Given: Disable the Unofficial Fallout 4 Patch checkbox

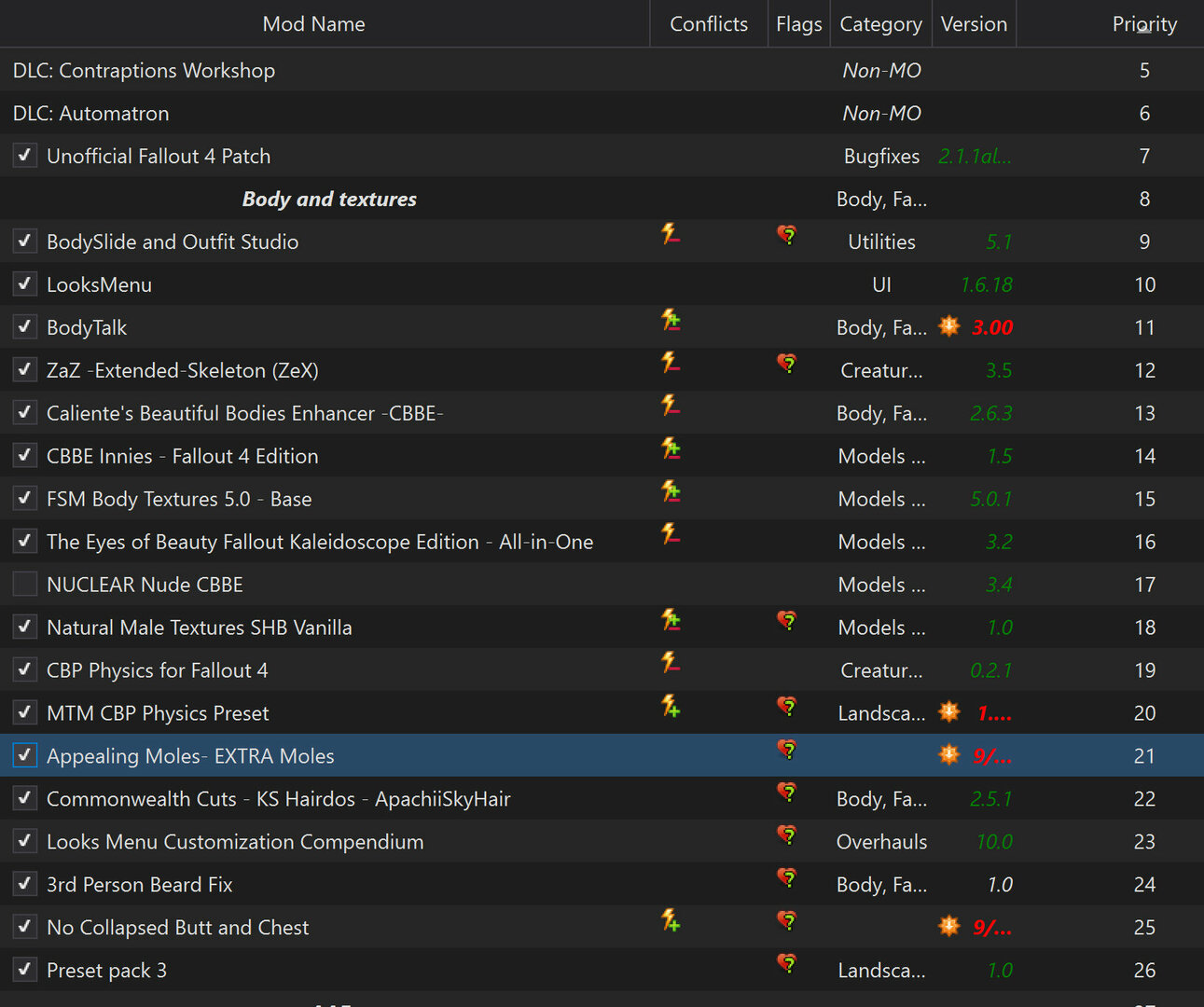Looking at the screenshot, I should pos(25,155).
